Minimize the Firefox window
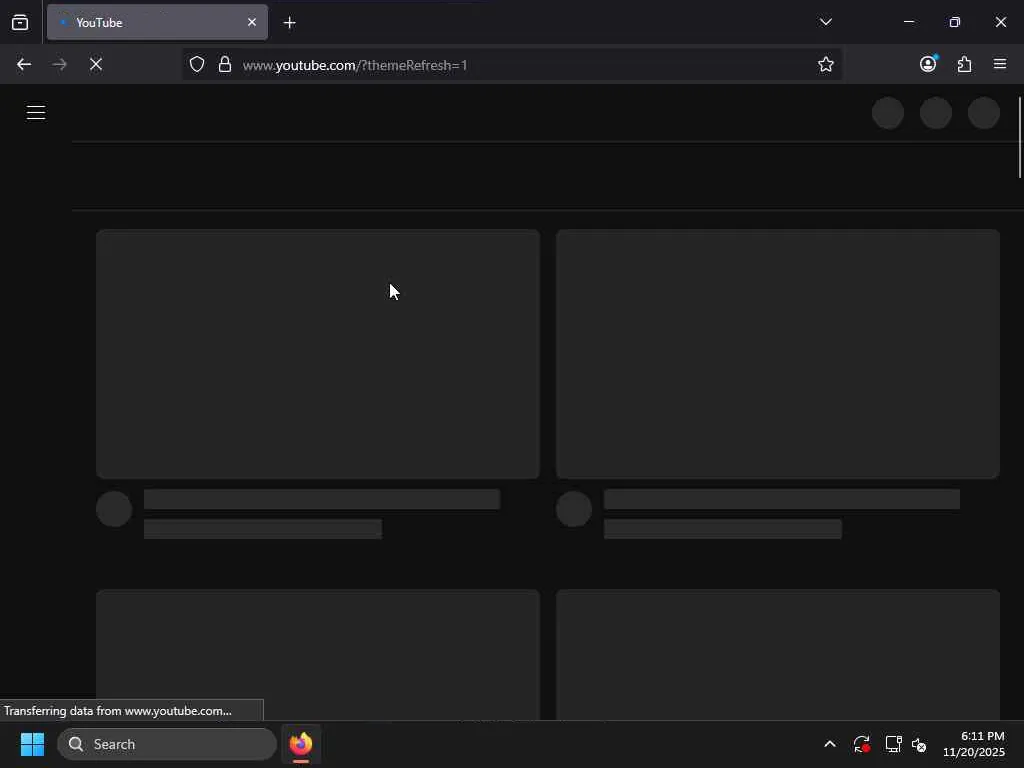This screenshot has width=1024, height=768. point(908,22)
